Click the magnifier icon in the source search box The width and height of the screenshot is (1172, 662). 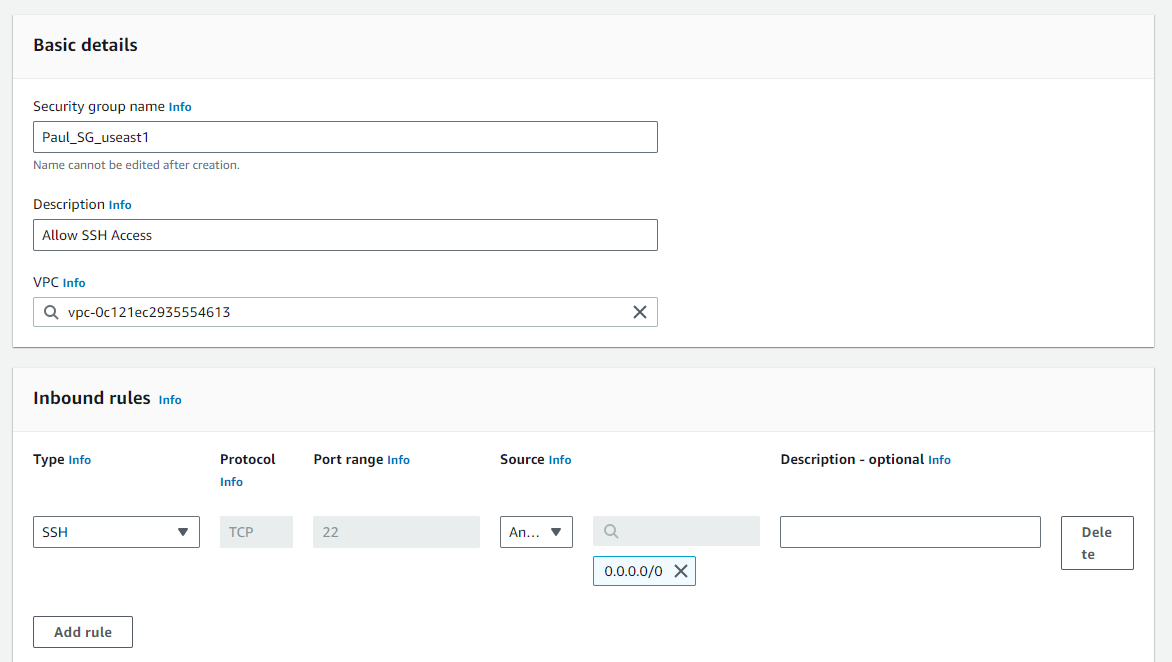(611, 532)
